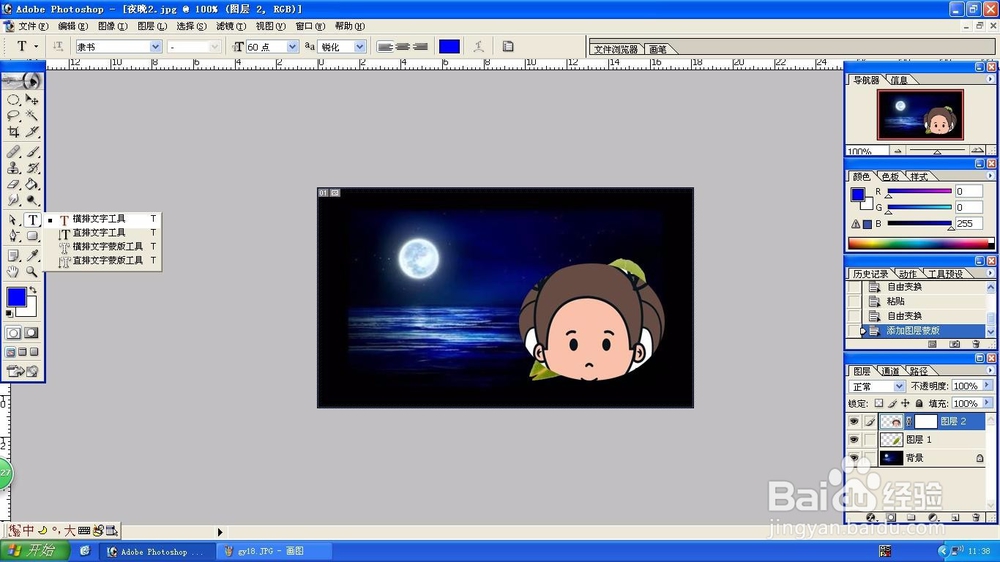The image size is (1000, 562).
Task: Open Layers panel flyout menu arrow
Action: click(x=990, y=370)
